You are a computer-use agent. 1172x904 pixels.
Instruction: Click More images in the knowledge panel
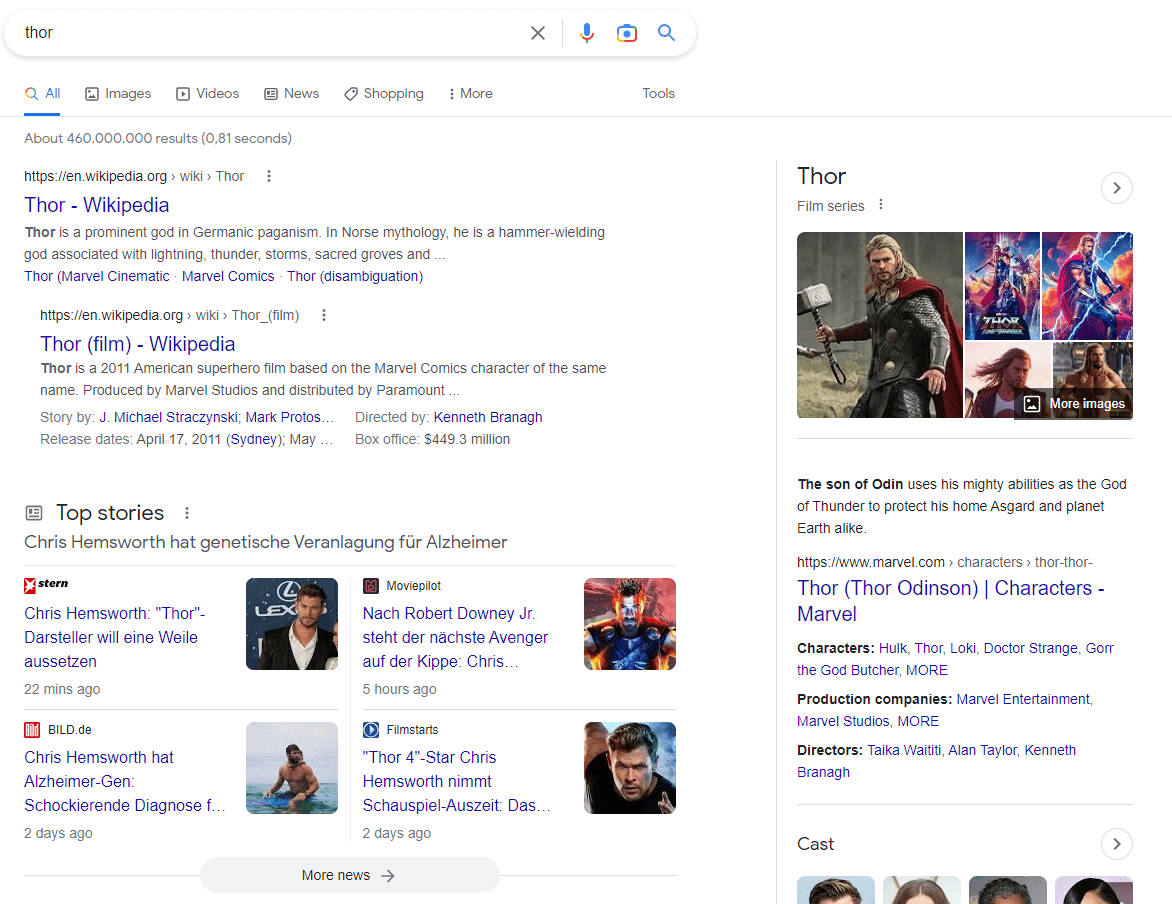(1075, 404)
